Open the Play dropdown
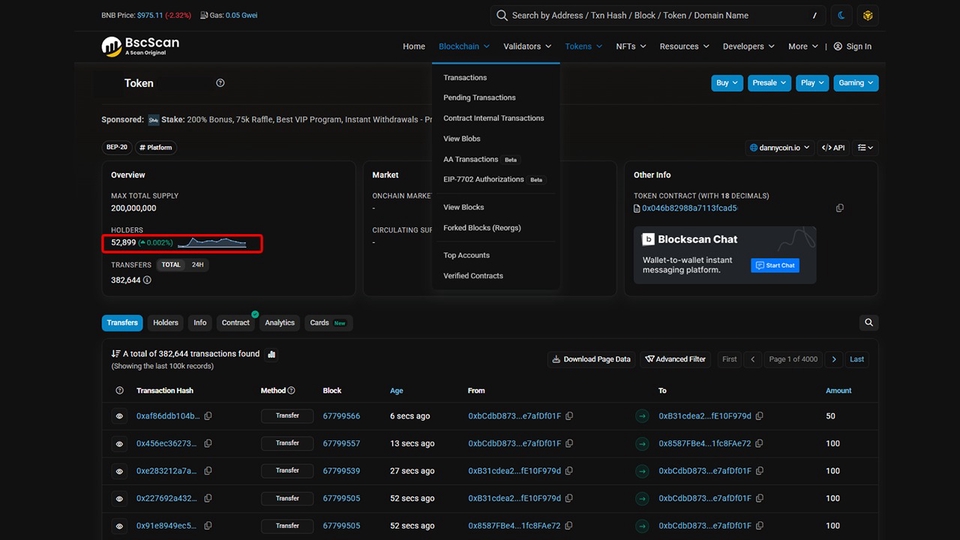 pyautogui.click(x=812, y=83)
